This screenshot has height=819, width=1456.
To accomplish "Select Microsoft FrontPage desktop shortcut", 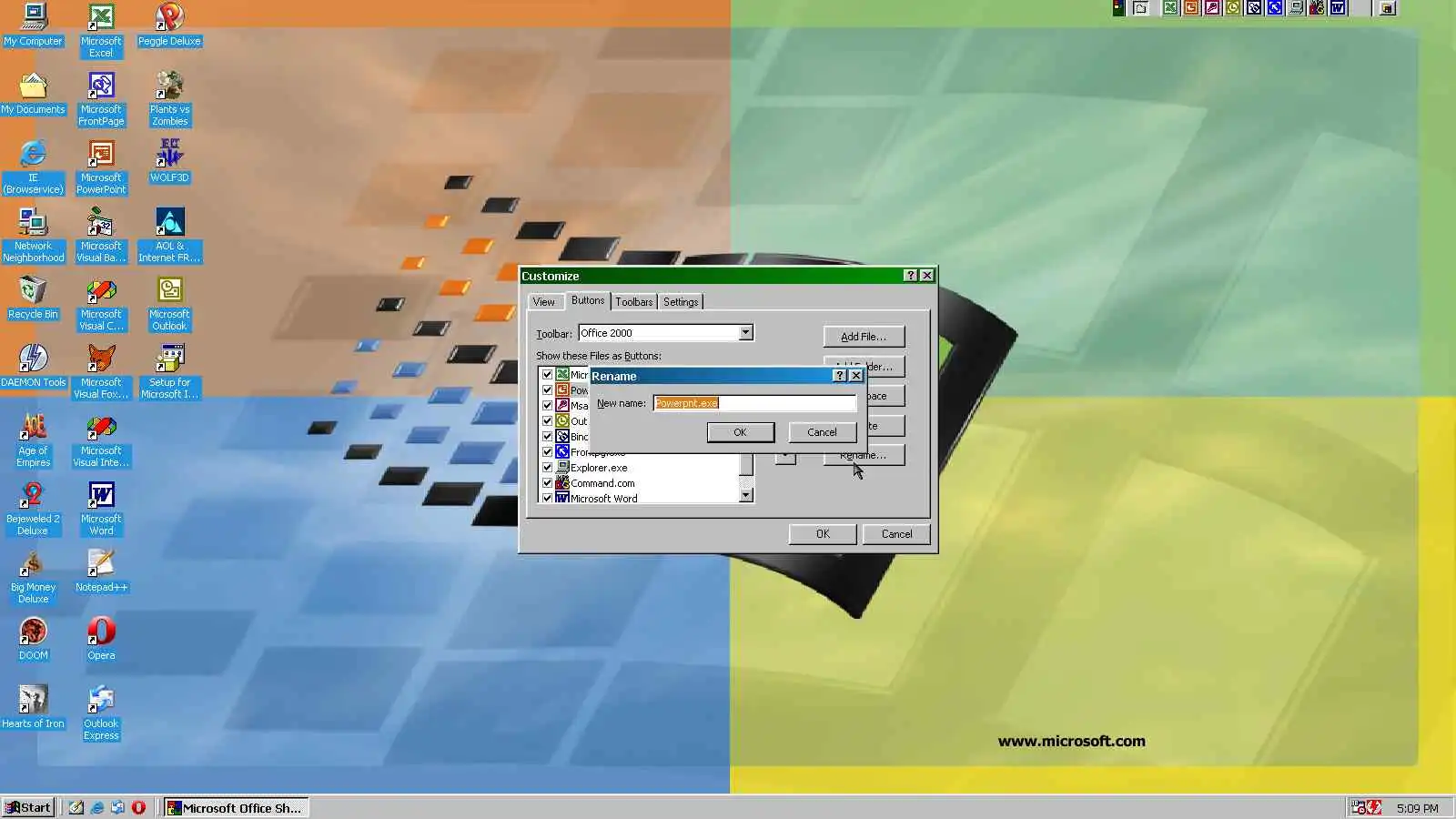I will (101, 98).
